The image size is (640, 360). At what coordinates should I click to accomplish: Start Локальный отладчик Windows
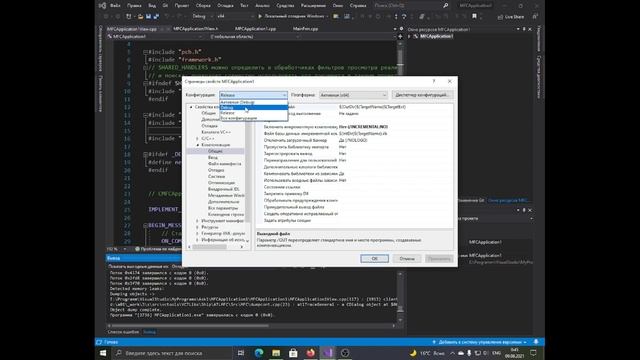coord(292,16)
